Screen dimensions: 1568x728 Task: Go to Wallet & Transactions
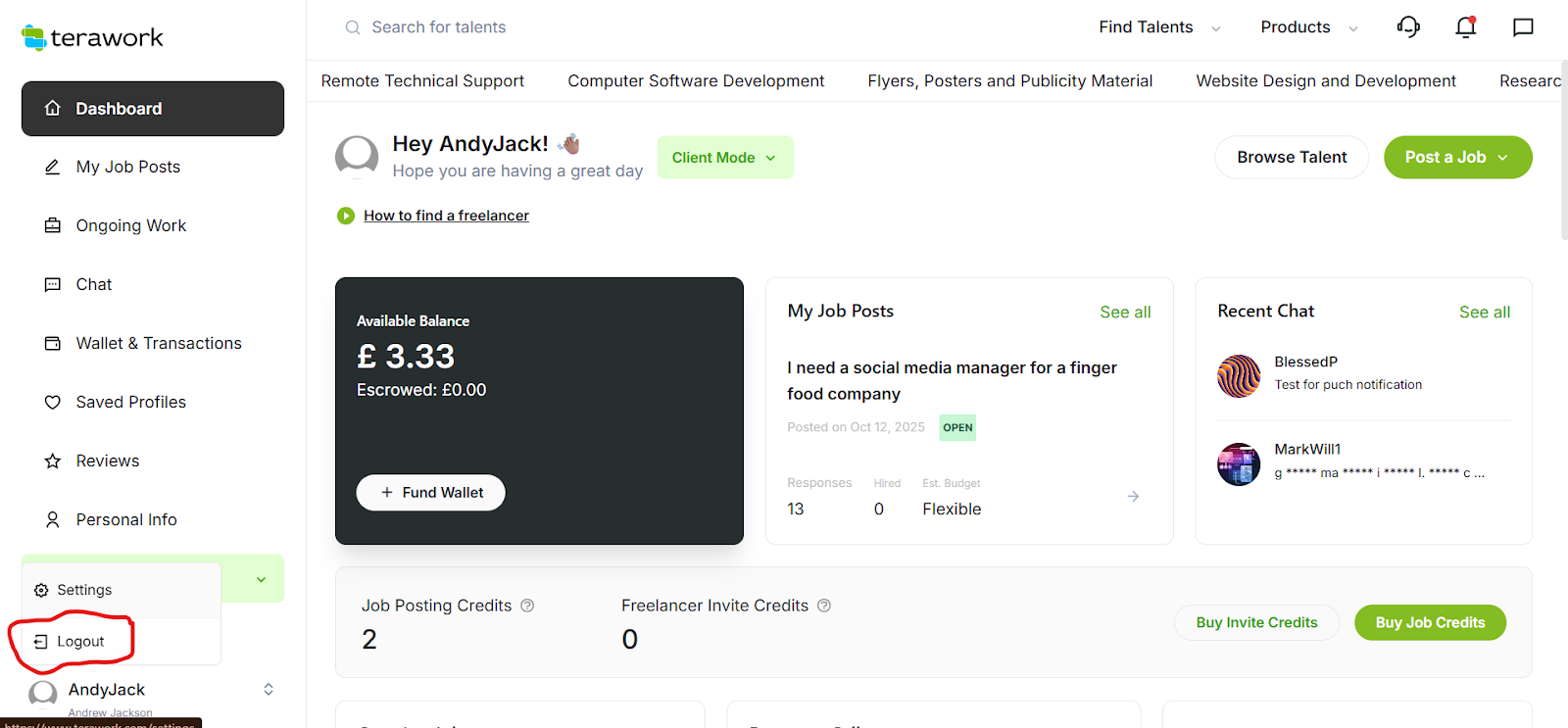click(158, 343)
